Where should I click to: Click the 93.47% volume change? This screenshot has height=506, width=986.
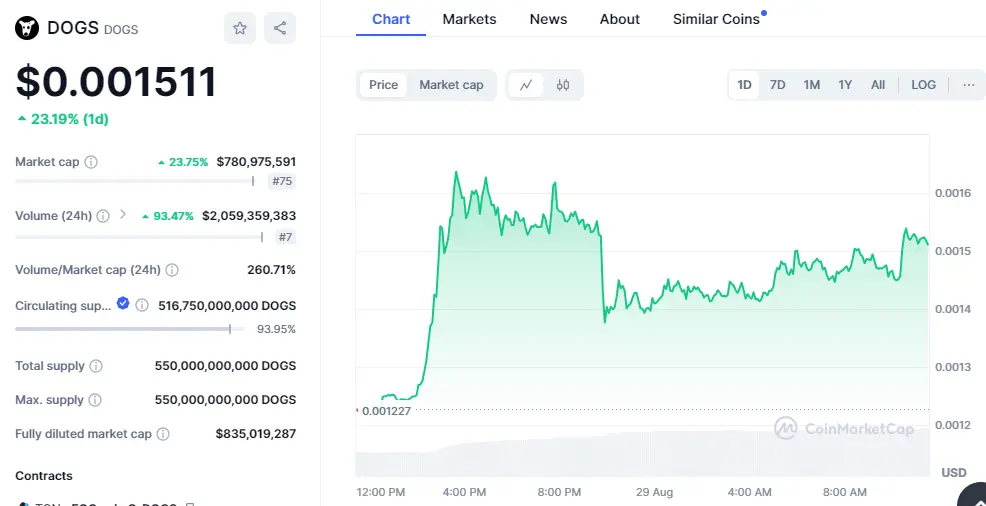click(x=168, y=216)
